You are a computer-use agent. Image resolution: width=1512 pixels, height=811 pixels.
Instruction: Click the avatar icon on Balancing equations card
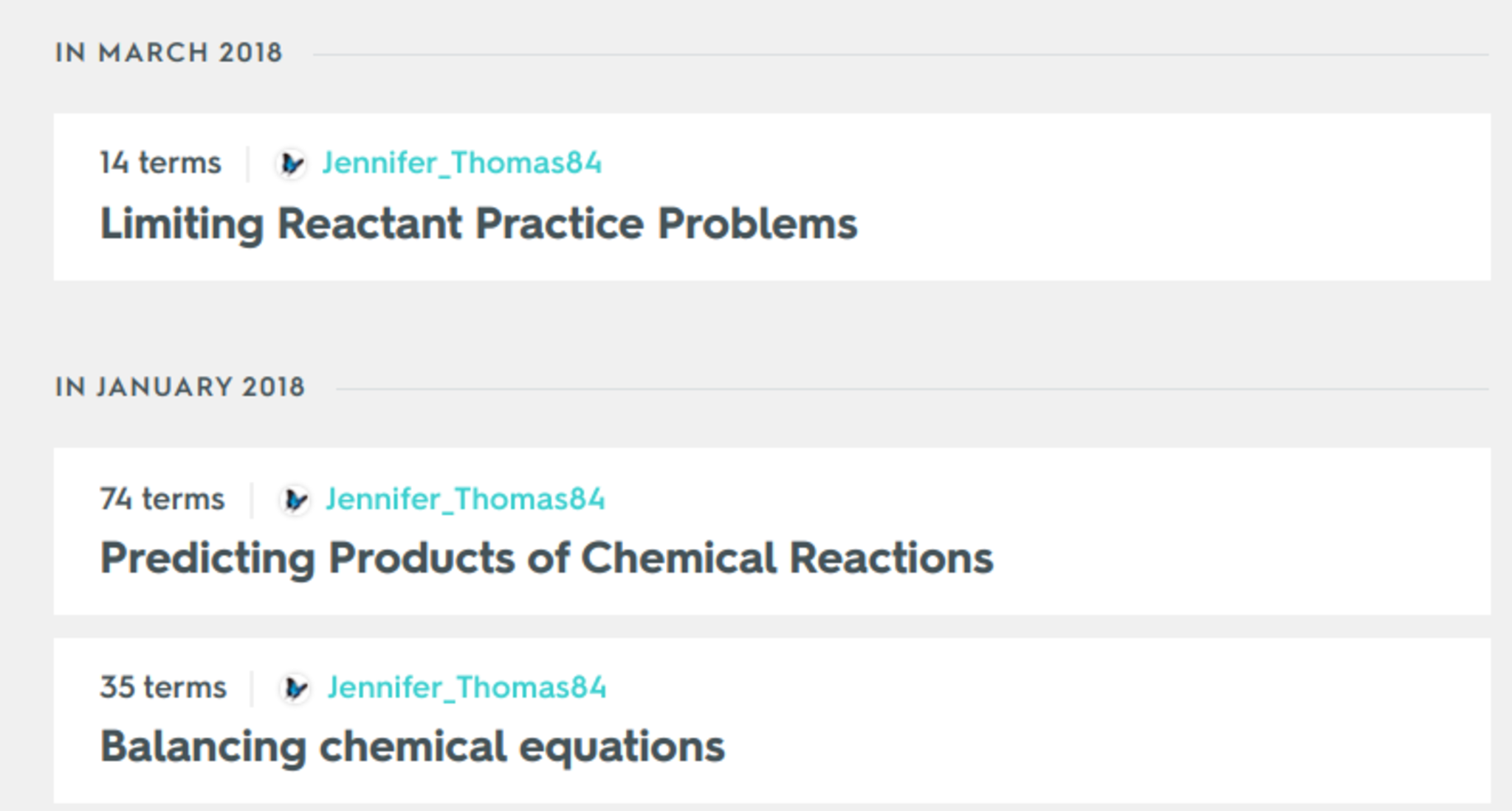pos(295,688)
